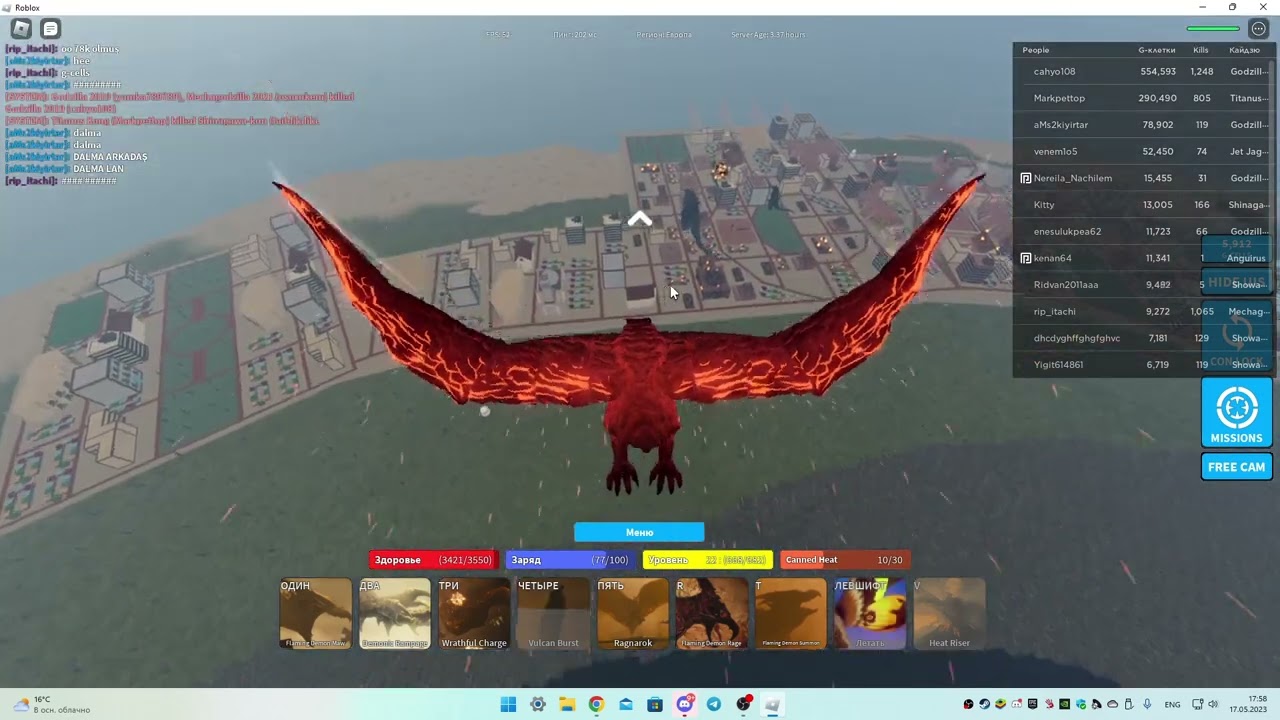Toggle the Летать fly ability
Viewport: 1280px width, 720px height.
pyautogui.click(x=870, y=614)
